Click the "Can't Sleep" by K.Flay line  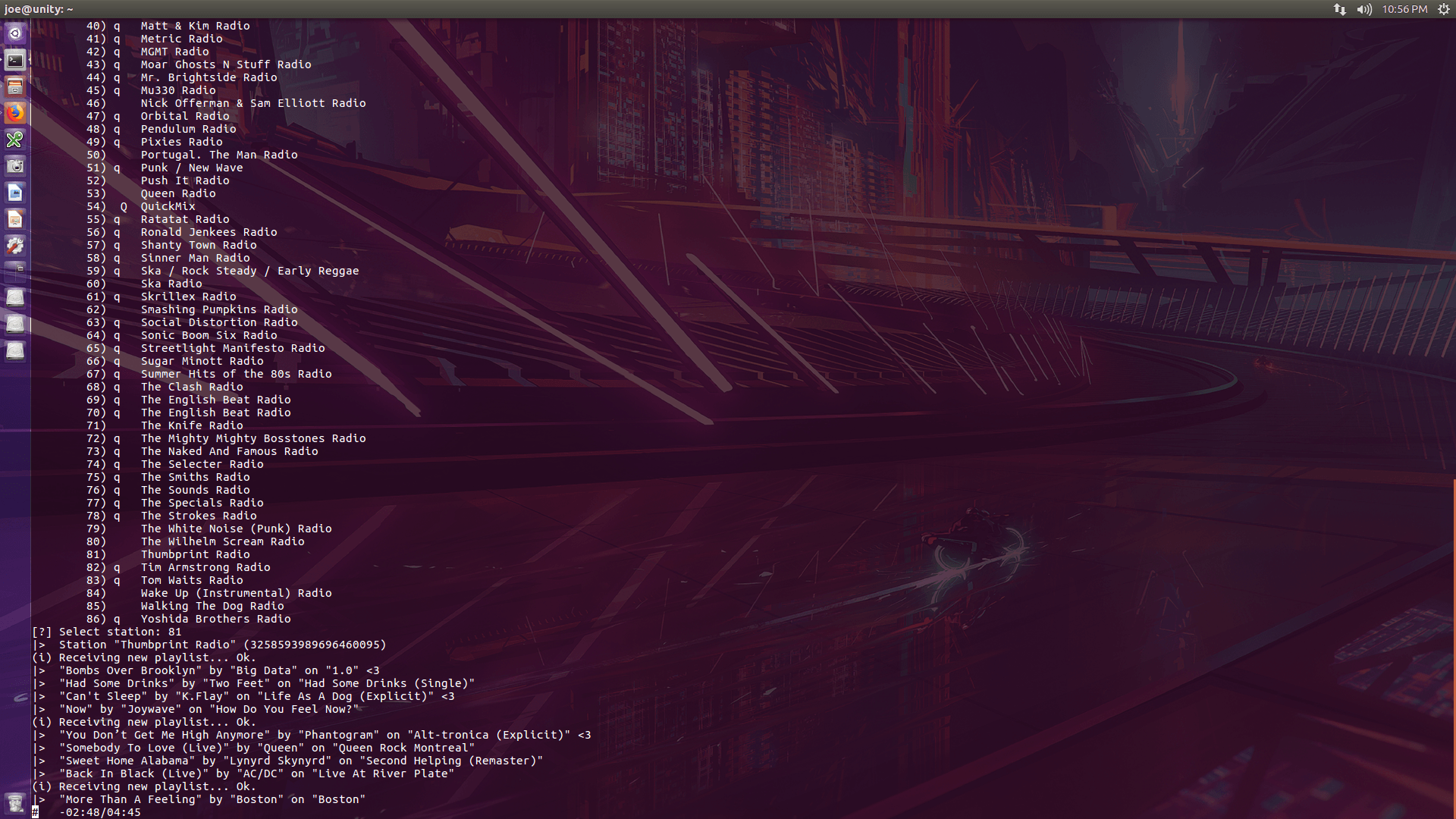click(243, 696)
